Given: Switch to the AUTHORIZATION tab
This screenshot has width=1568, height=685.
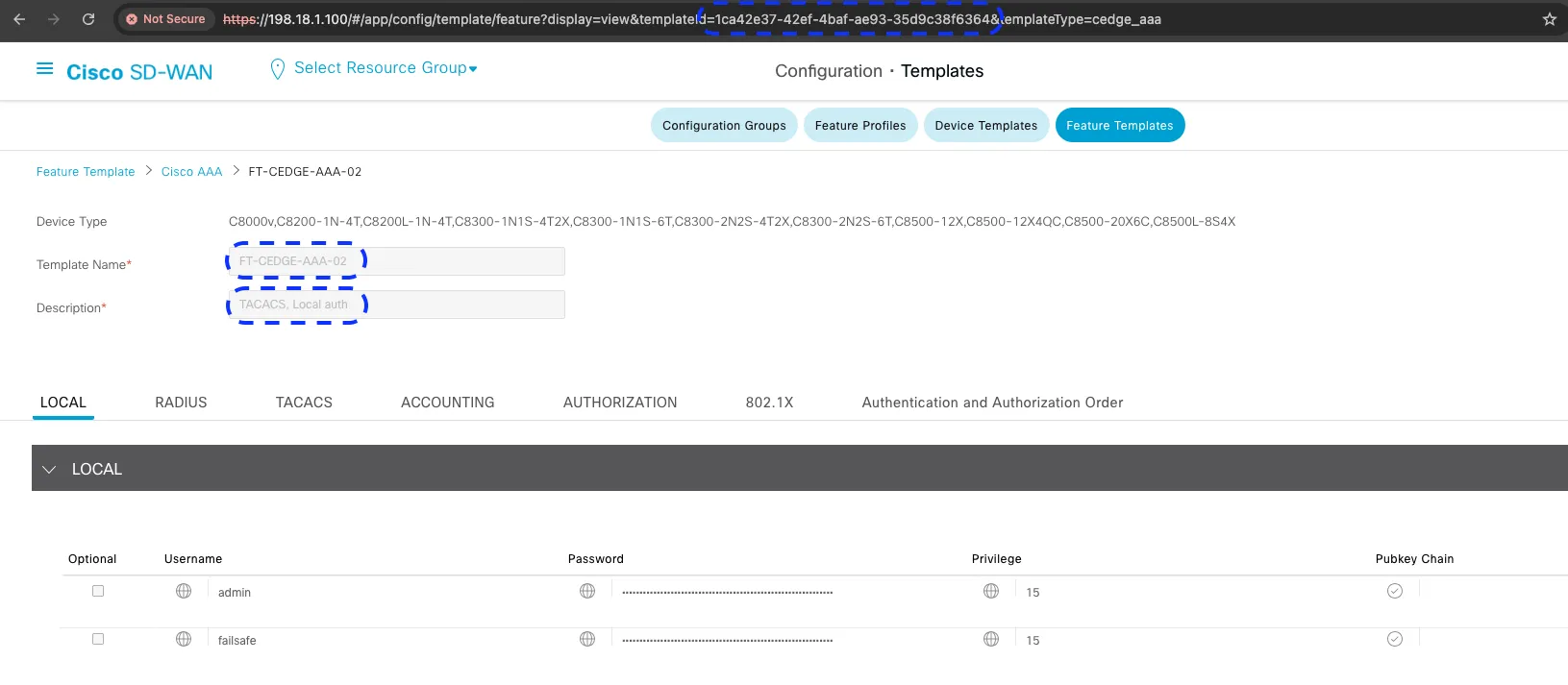Looking at the screenshot, I should click(x=620, y=403).
